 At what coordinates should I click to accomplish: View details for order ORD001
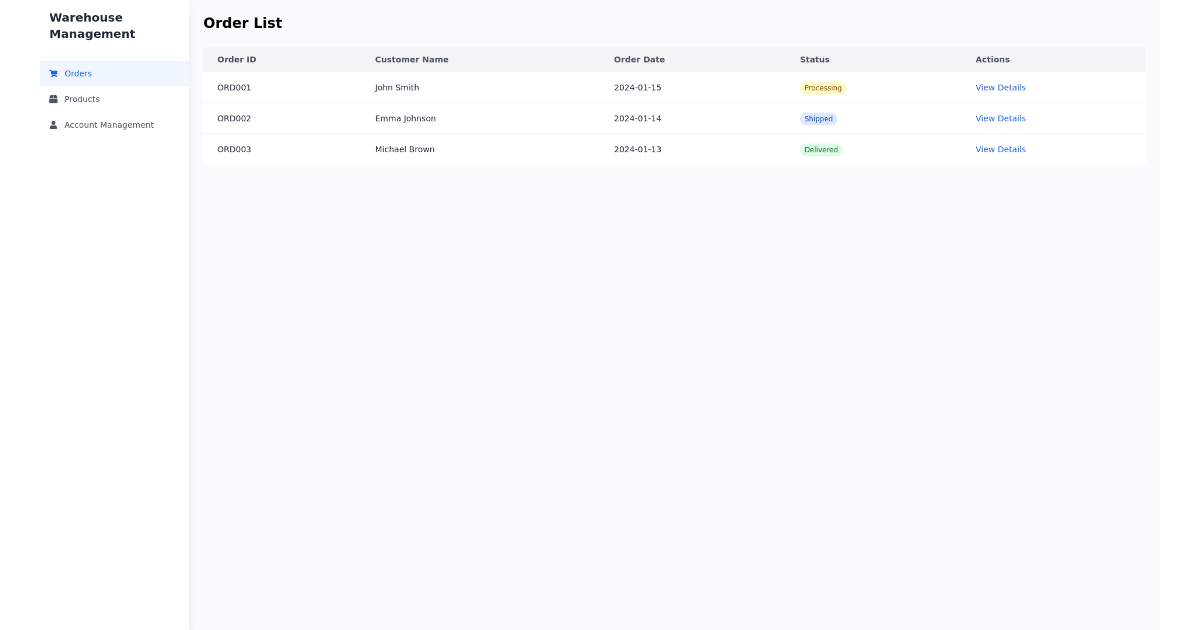click(x=1000, y=87)
